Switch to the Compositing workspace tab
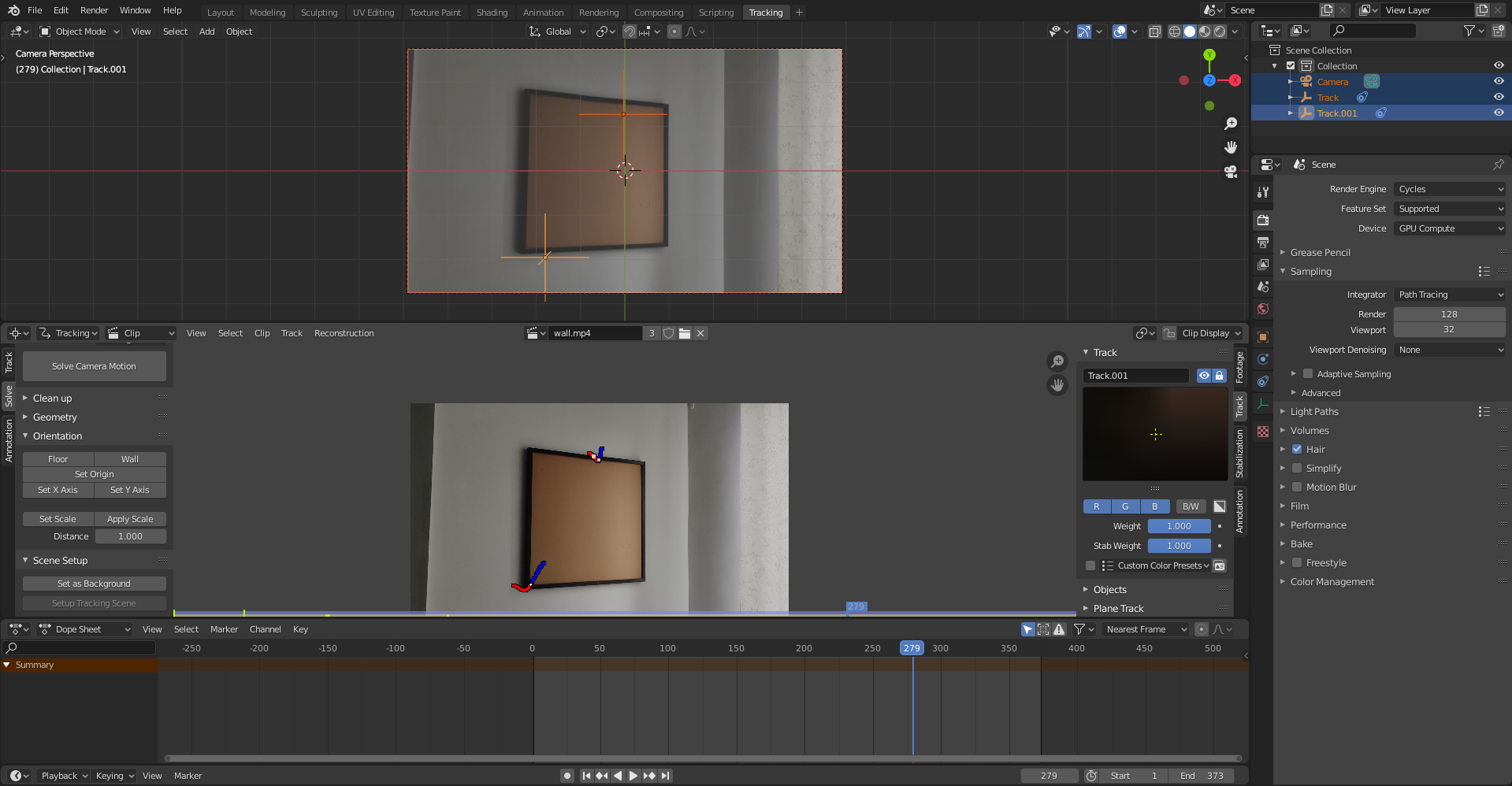 pos(658,13)
